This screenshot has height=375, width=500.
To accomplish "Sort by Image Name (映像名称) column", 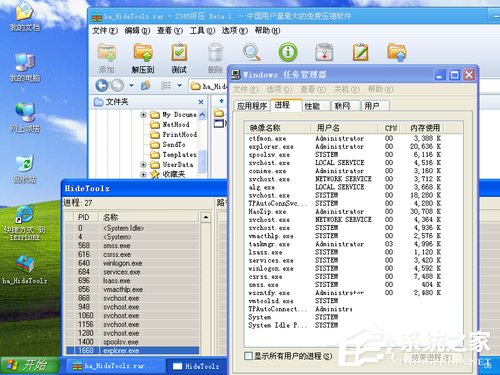I will click(277, 128).
